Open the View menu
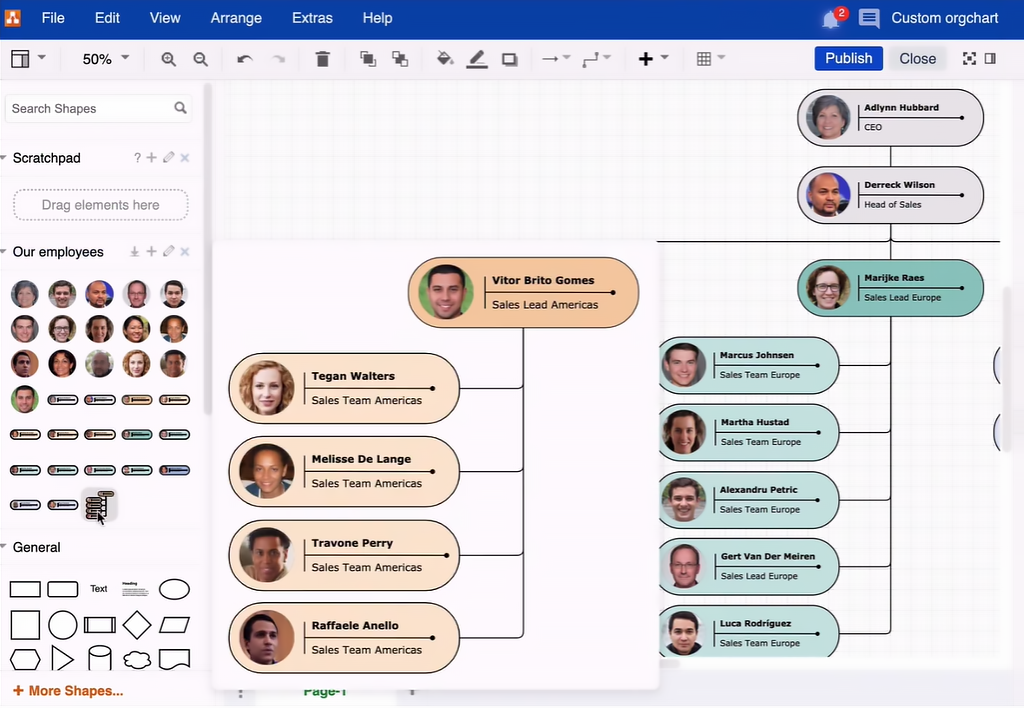 (165, 18)
